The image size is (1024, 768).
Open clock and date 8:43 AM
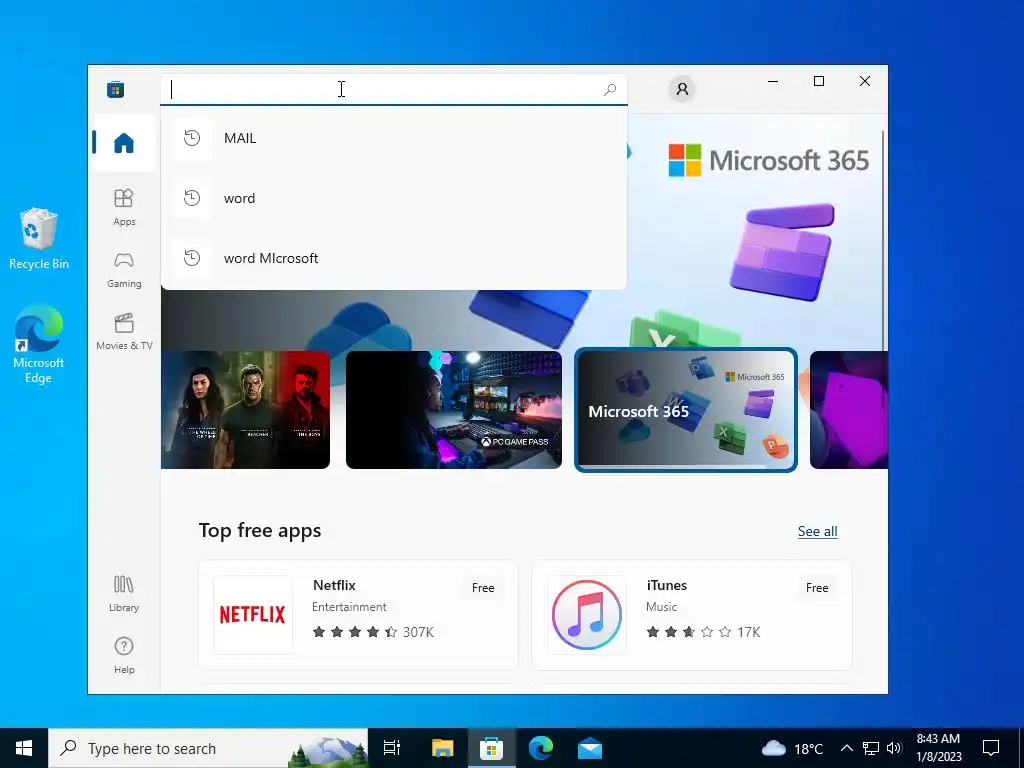pos(938,748)
